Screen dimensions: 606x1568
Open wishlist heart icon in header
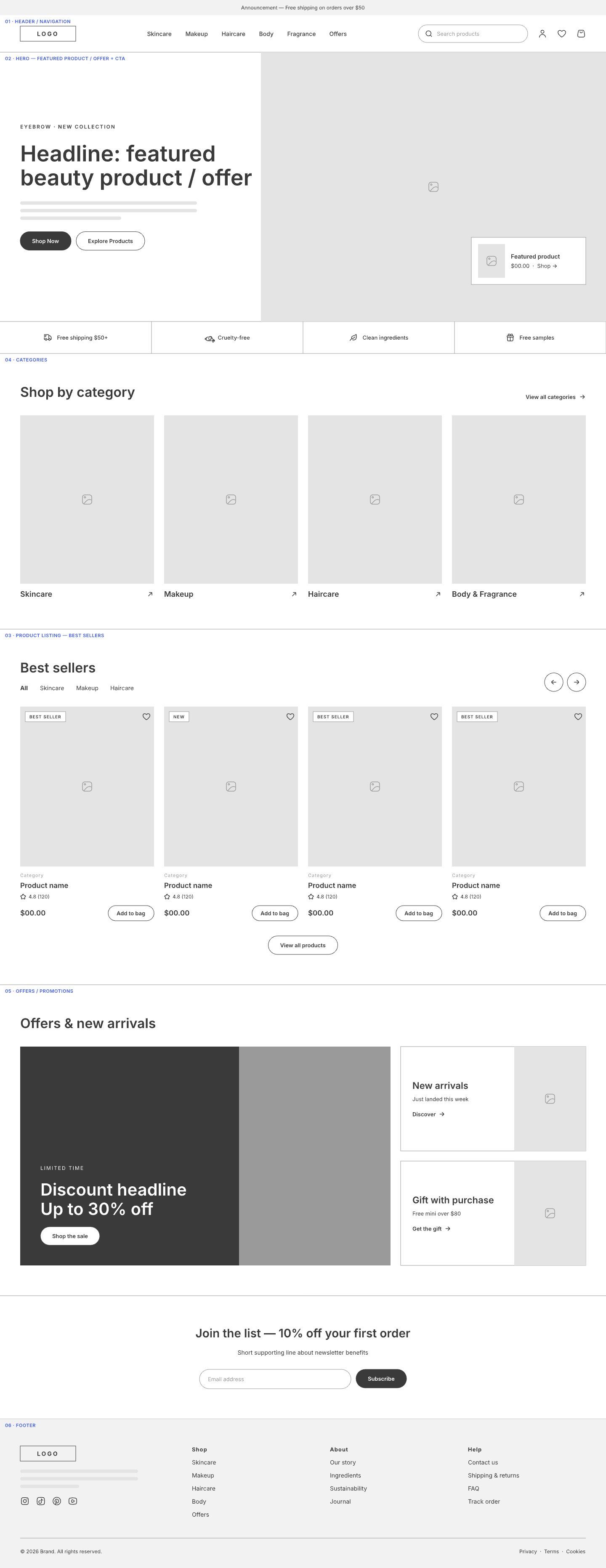561,34
